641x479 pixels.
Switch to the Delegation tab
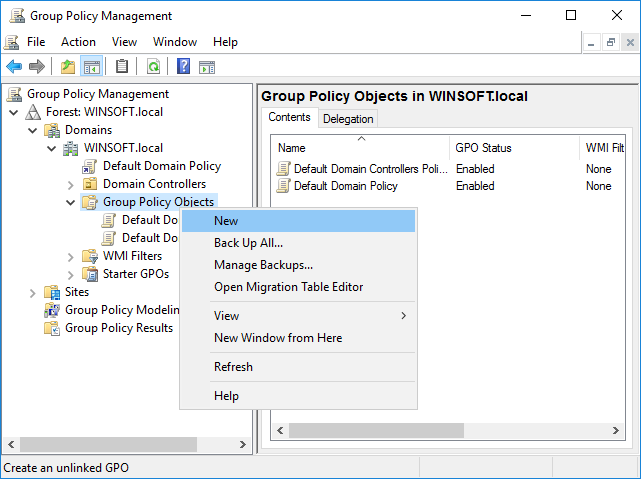pyautogui.click(x=348, y=119)
